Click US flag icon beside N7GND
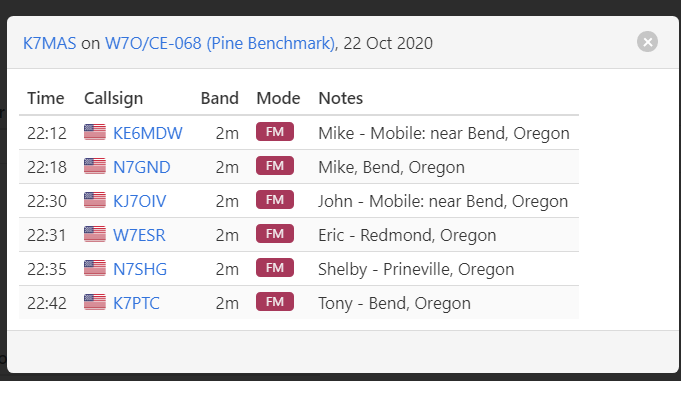Viewport: 684px width, 394px height. click(x=95, y=166)
